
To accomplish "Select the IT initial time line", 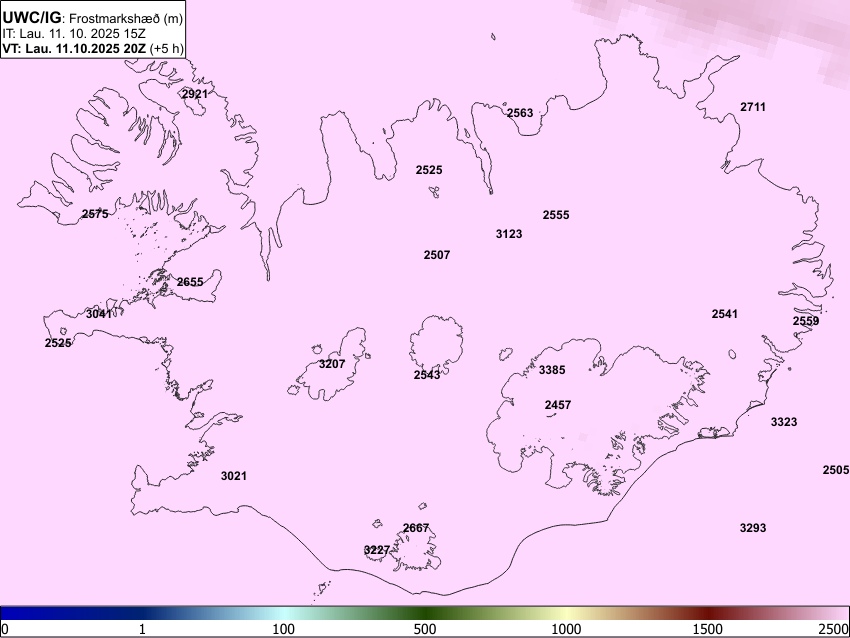I will 74,34.
